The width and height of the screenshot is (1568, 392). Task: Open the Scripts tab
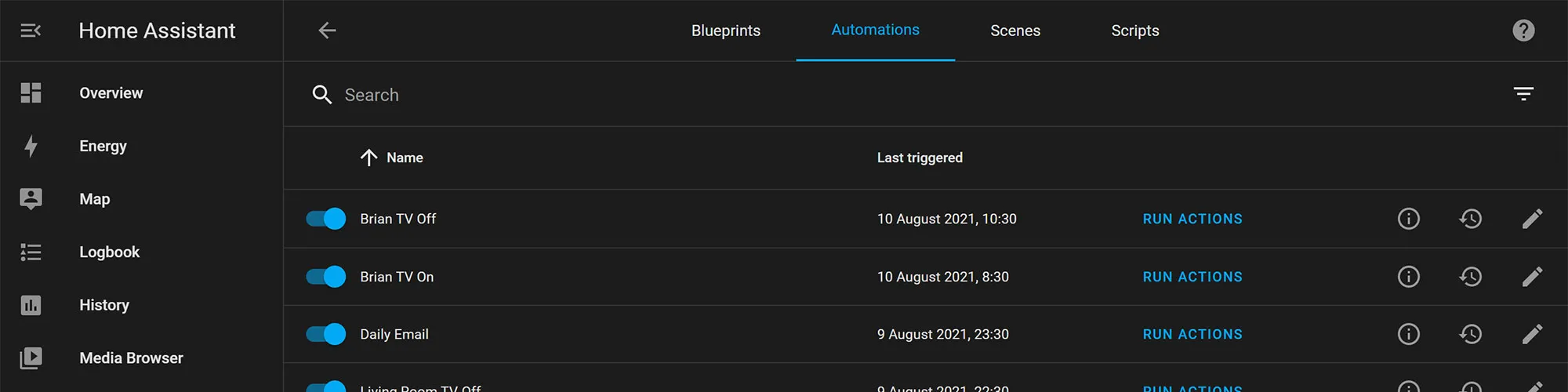click(x=1134, y=31)
